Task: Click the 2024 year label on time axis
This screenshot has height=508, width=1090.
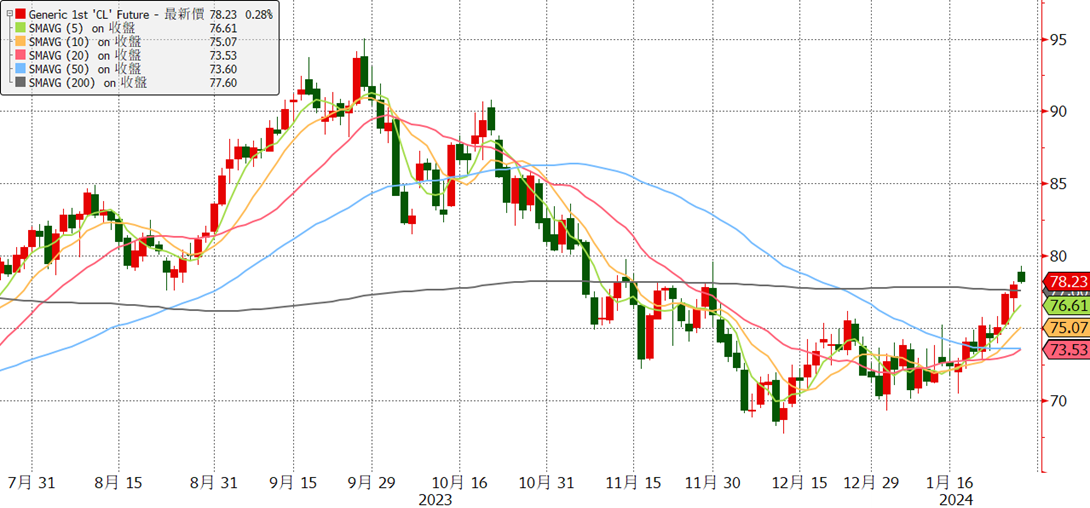Action: pyautogui.click(x=956, y=500)
